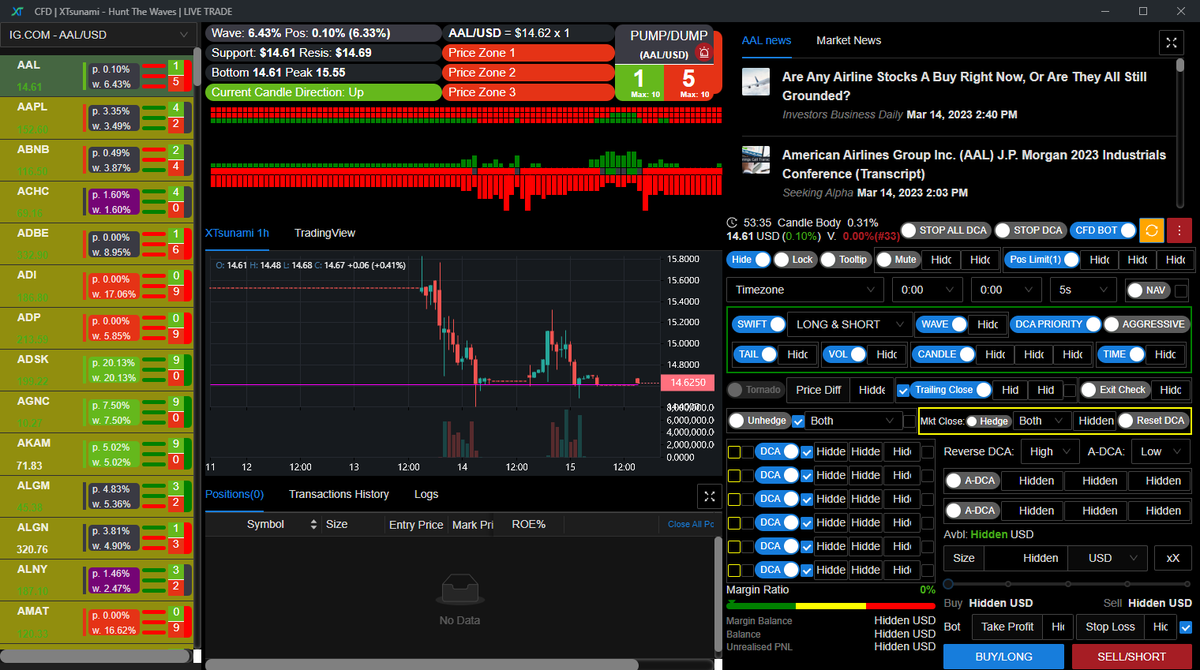Click the XTsunami app logo

pyautogui.click(x=18, y=11)
